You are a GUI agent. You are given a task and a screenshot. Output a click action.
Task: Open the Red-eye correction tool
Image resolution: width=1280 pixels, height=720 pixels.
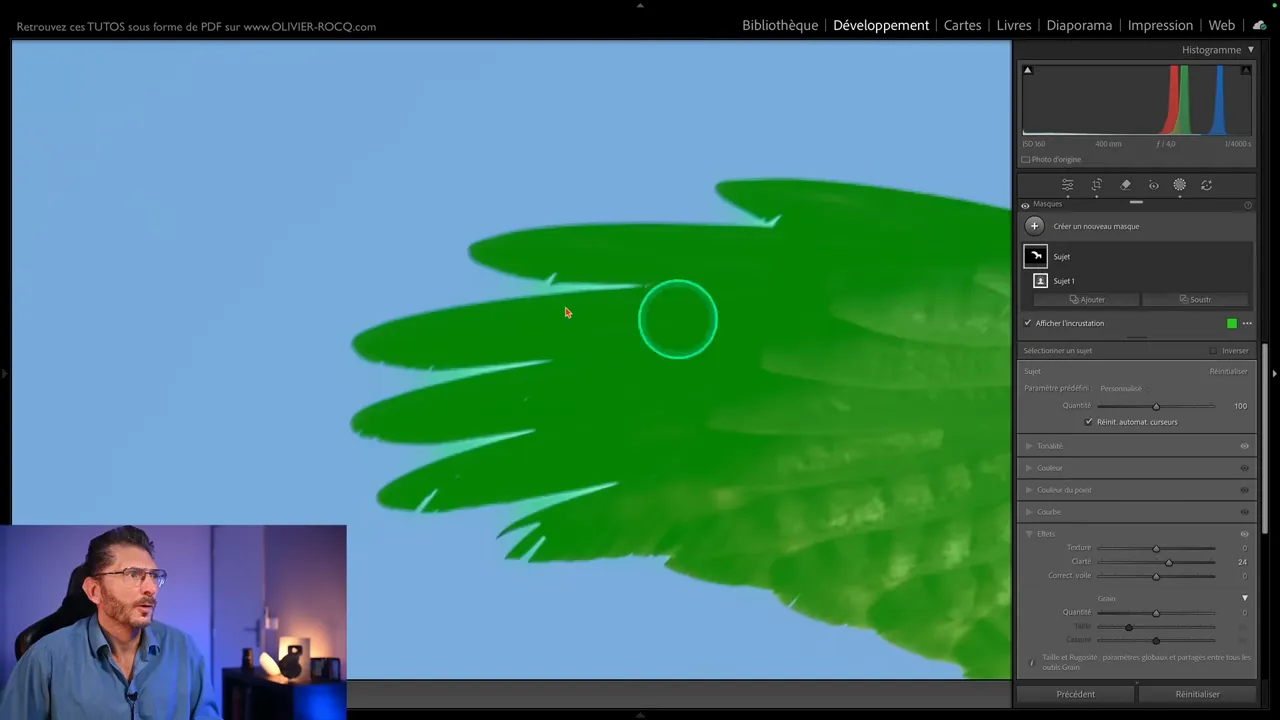pyautogui.click(x=1153, y=185)
